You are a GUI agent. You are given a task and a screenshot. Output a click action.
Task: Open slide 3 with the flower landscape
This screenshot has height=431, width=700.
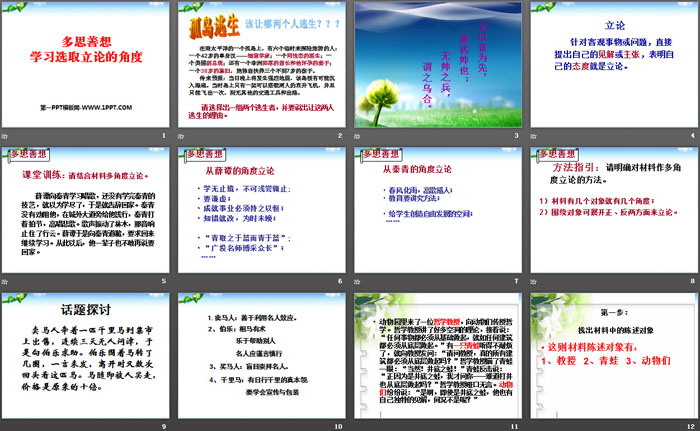coord(438,64)
